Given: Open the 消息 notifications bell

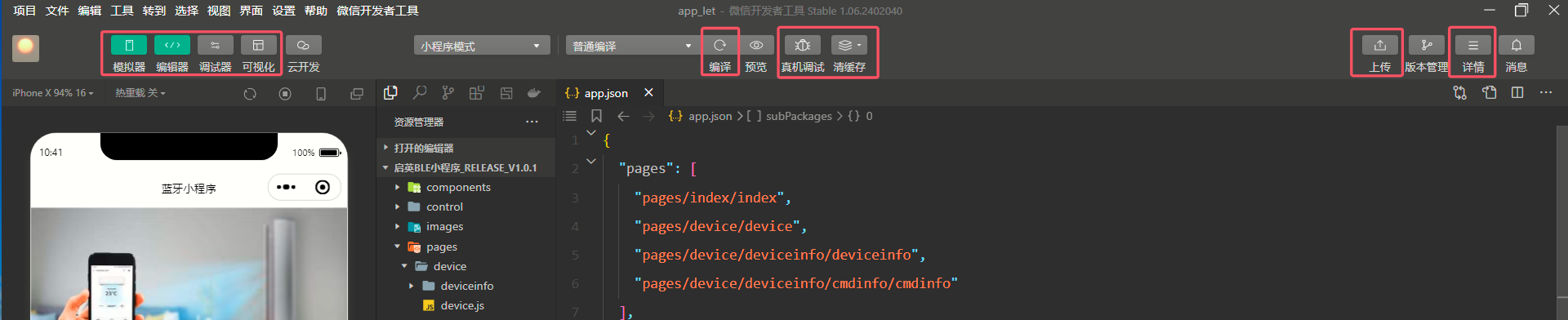Looking at the screenshot, I should coord(1517,45).
